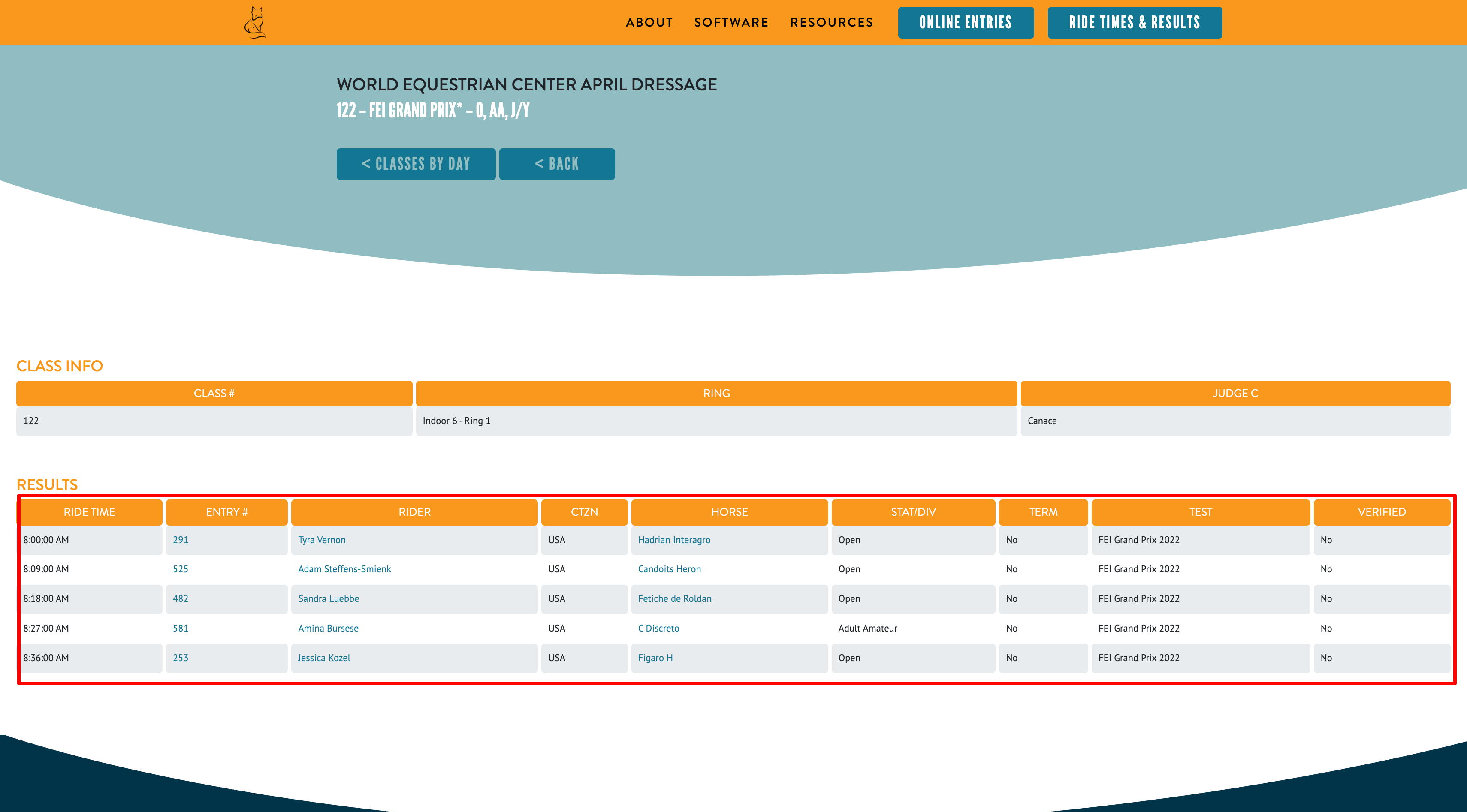Open the SOFTWARE menu item
Screen dimensions: 1467x812
(730, 22)
